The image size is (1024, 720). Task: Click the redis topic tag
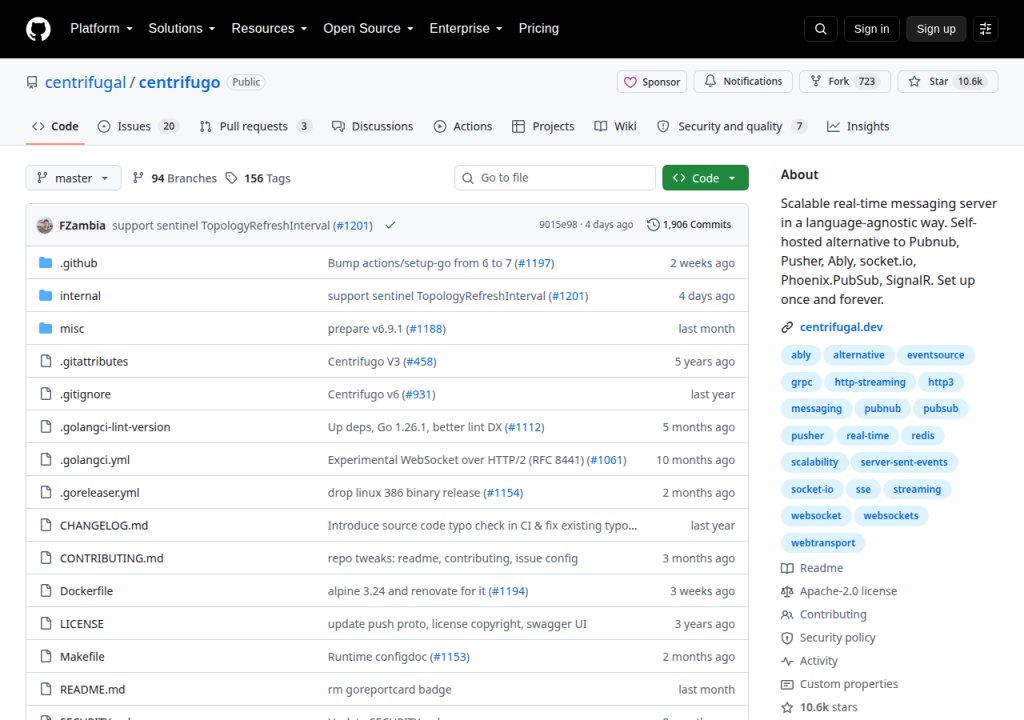923,435
